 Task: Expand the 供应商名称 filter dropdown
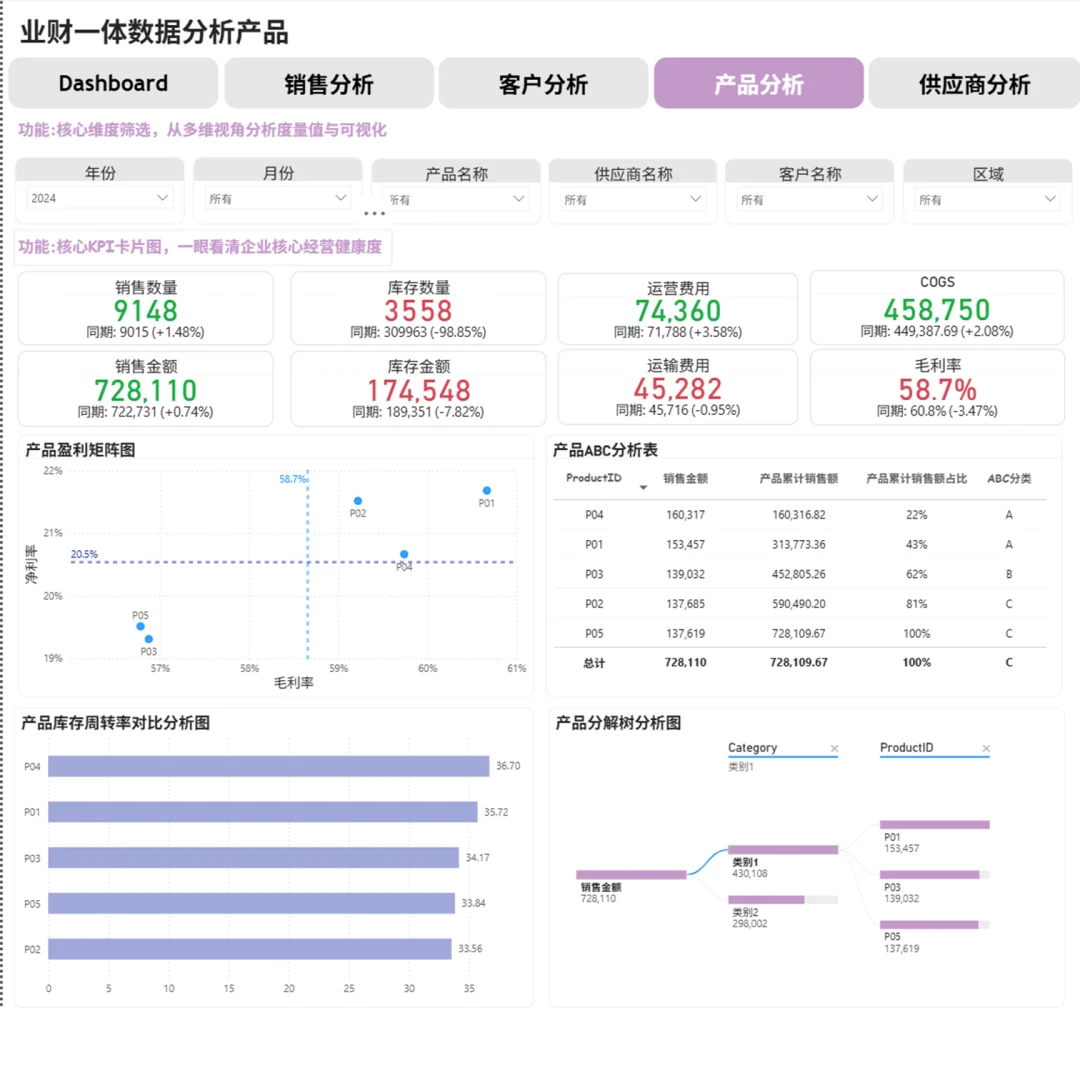click(632, 200)
